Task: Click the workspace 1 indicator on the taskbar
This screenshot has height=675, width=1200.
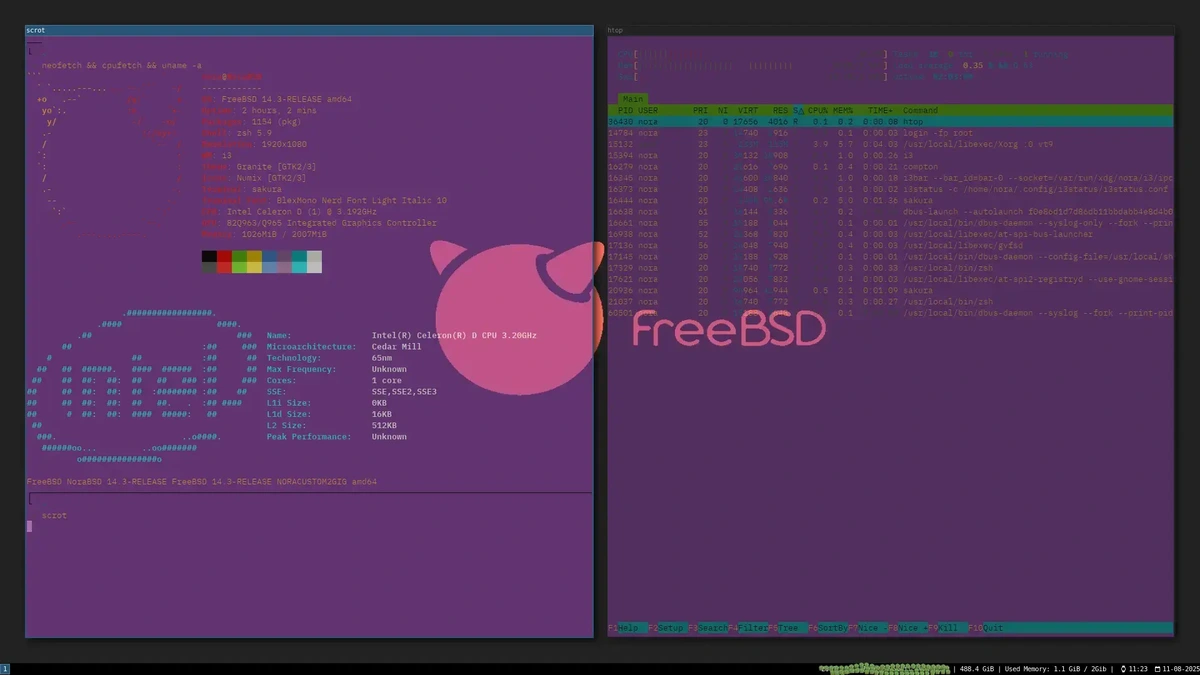Action: pyautogui.click(x=5, y=666)
